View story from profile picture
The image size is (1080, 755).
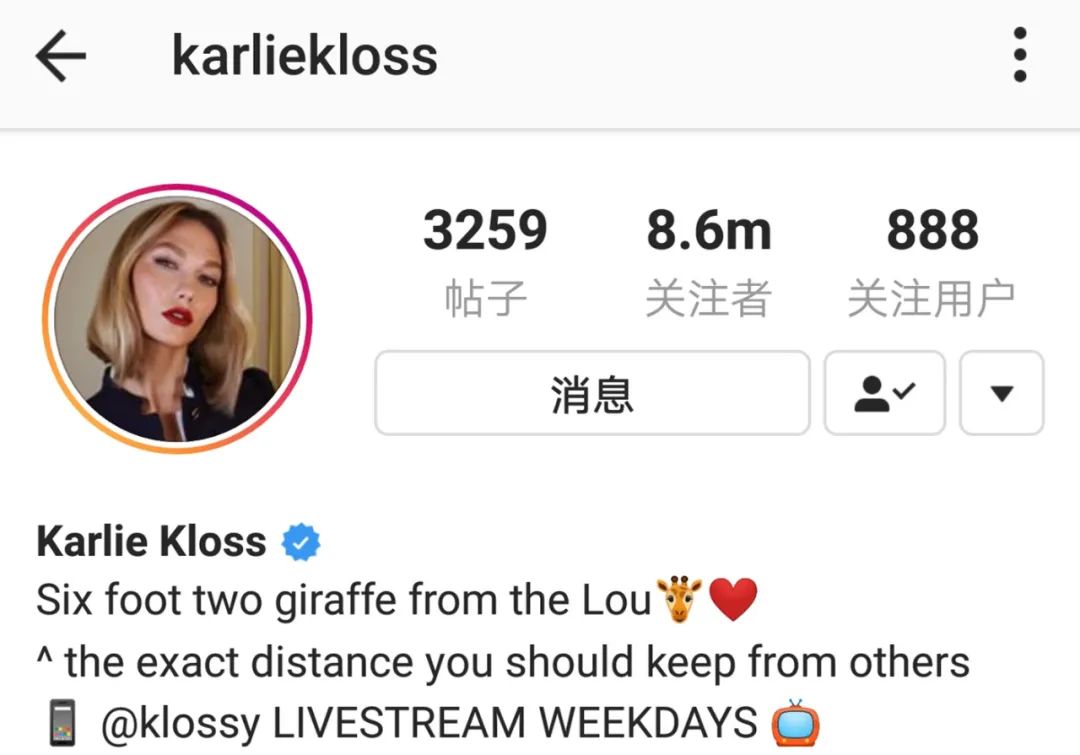pos(178,319)
